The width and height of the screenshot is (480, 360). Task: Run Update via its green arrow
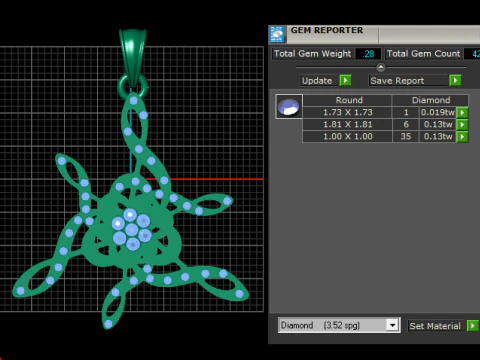pyautogui.click(x=345, y=81)
